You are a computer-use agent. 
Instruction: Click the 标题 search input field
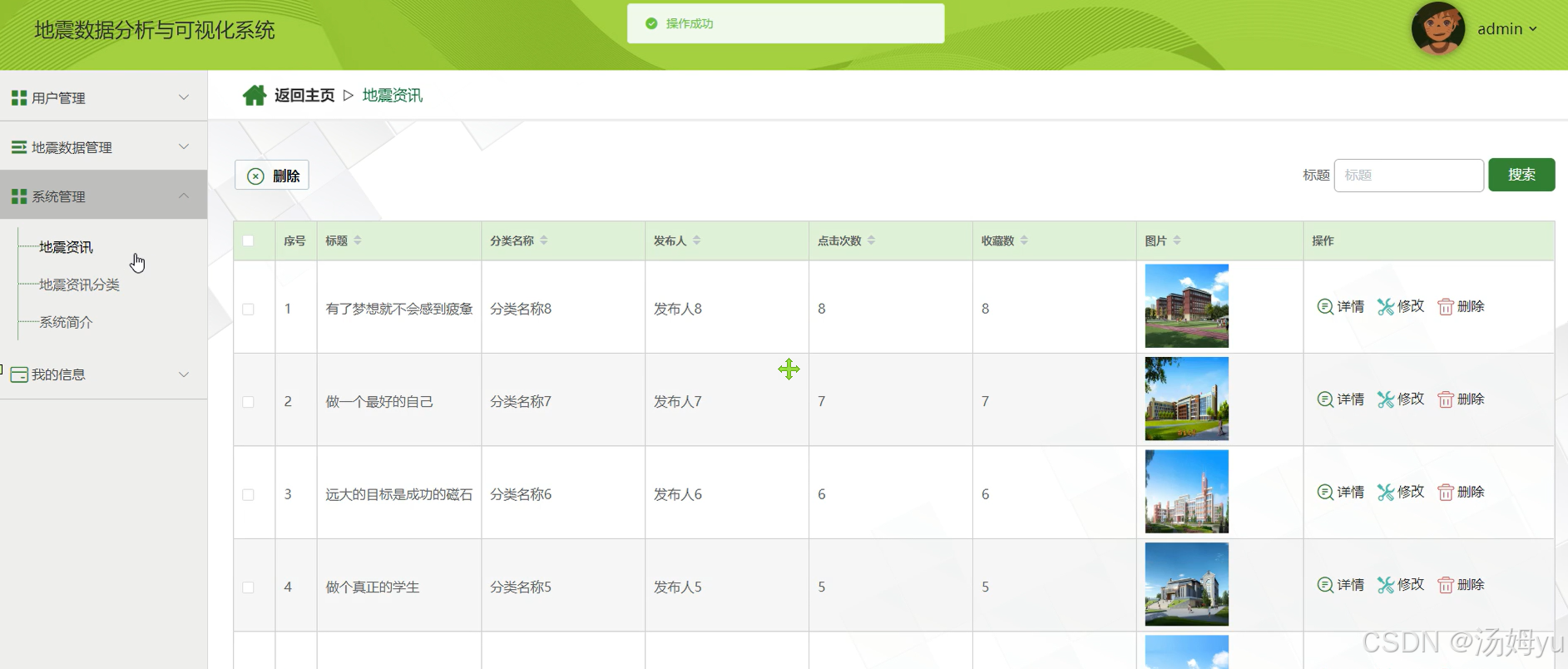[1408, 175]
